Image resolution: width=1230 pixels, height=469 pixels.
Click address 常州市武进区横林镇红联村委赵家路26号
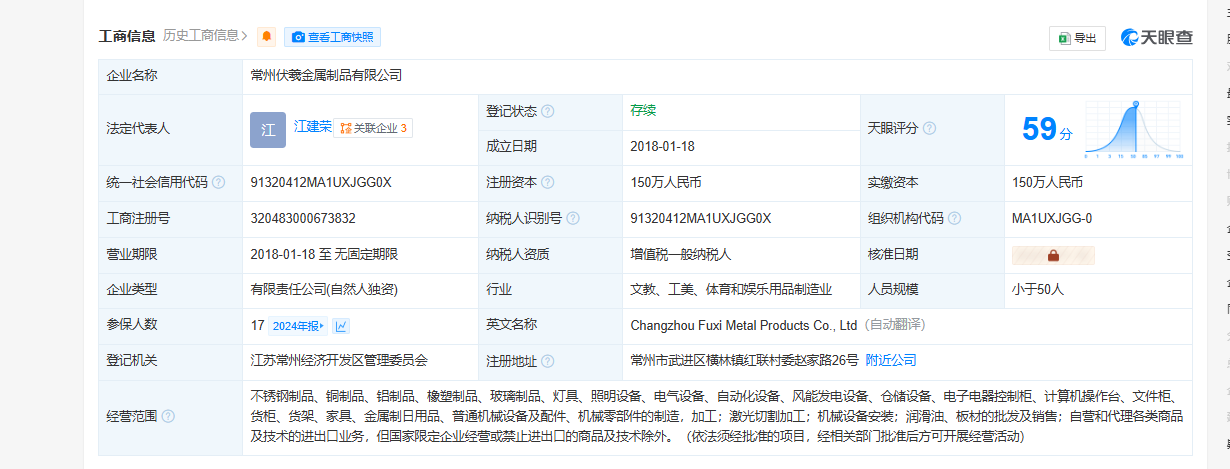click(744, 360)
